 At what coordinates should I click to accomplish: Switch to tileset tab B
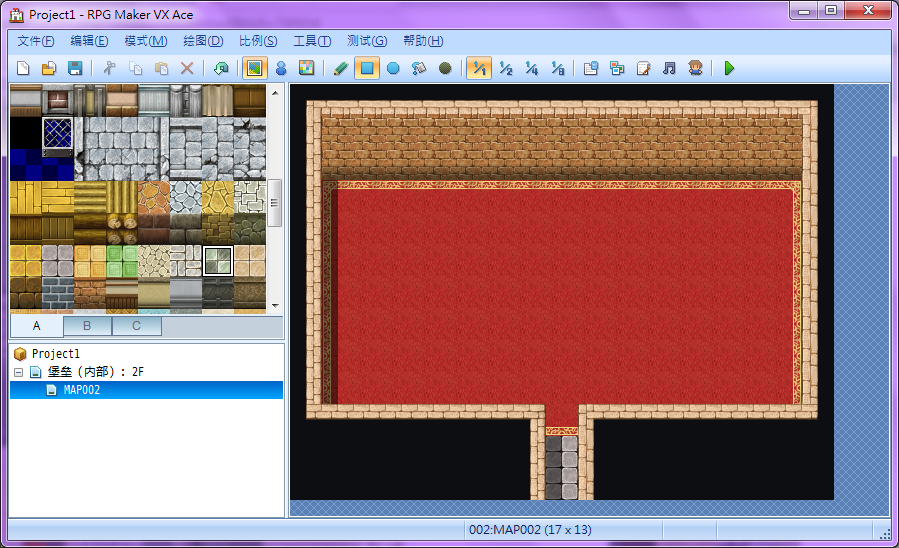coord(87,326)
